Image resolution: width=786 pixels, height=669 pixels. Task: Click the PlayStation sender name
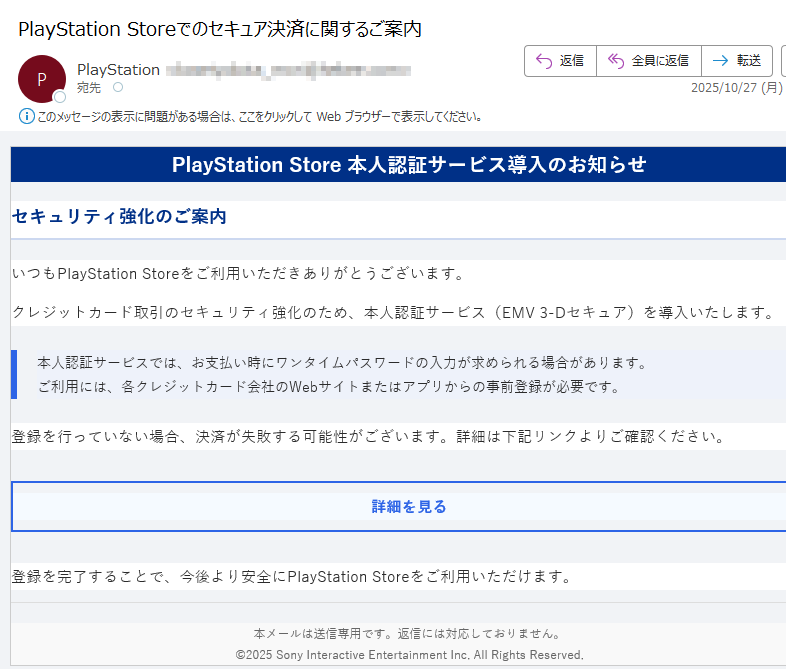click(x=118, y=70)
